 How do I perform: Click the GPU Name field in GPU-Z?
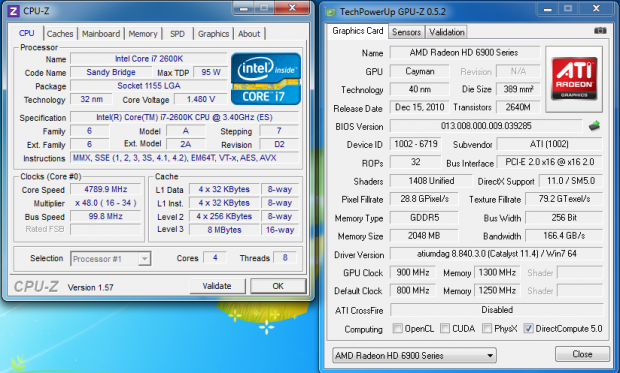(x=465, y=53)
